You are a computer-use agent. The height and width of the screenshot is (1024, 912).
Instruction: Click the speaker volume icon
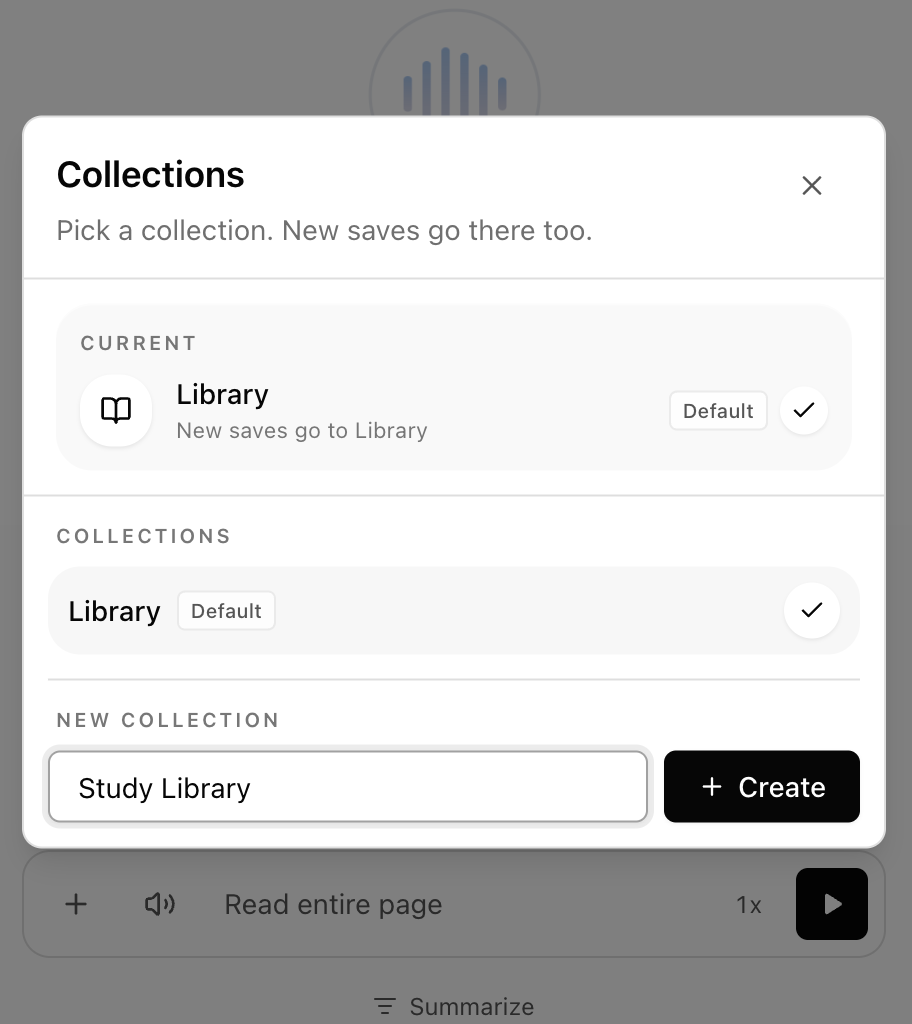[x=160, y=904]
